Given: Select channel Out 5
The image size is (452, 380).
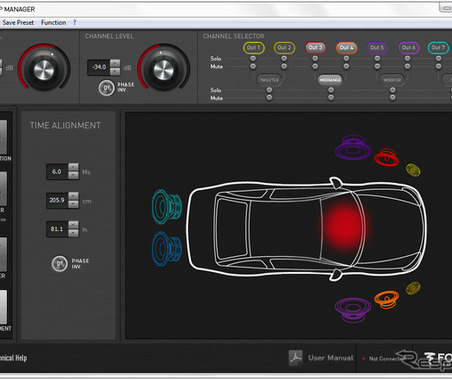Looking at the screenshot, I should tap(377, 48).
